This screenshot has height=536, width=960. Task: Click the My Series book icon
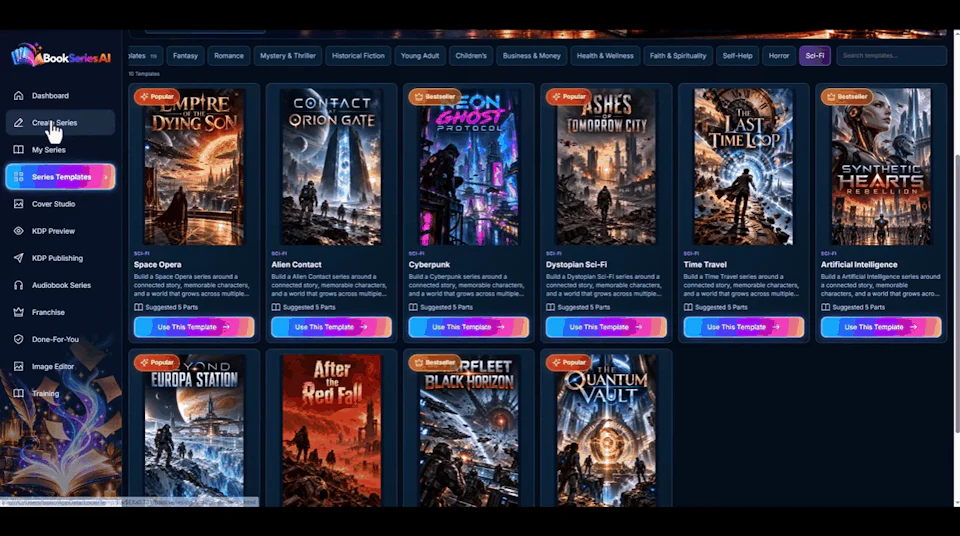(x=19, y=149)
